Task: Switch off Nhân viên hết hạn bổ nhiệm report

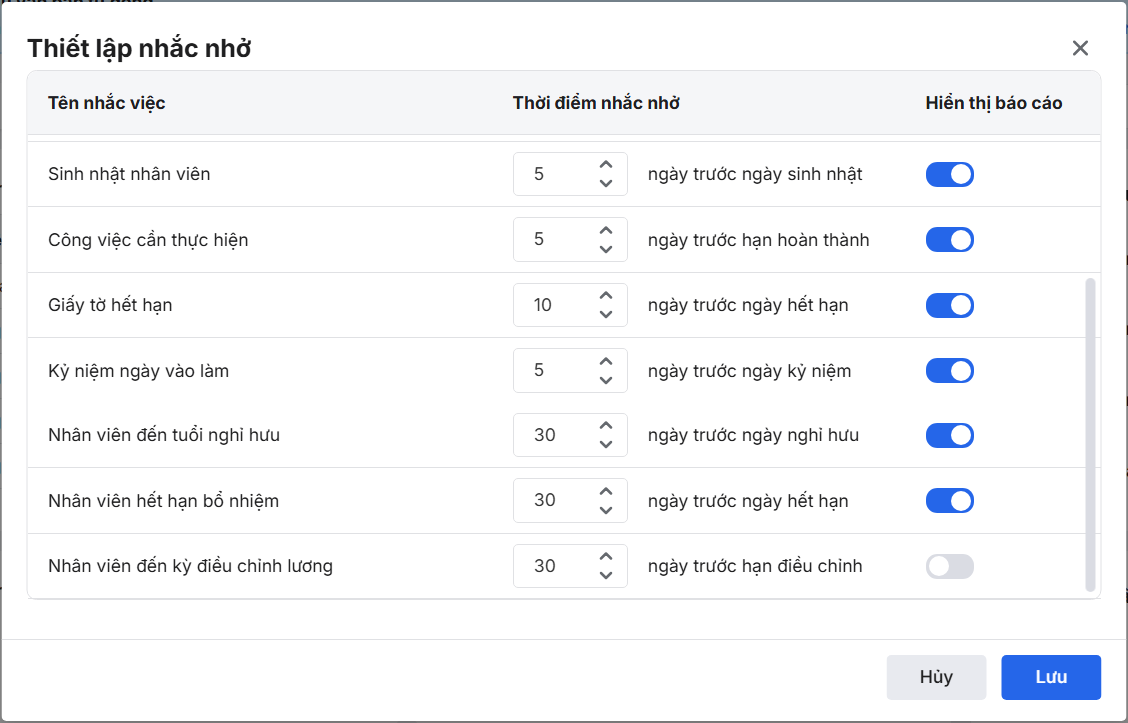Action: [x=949, y=500]
